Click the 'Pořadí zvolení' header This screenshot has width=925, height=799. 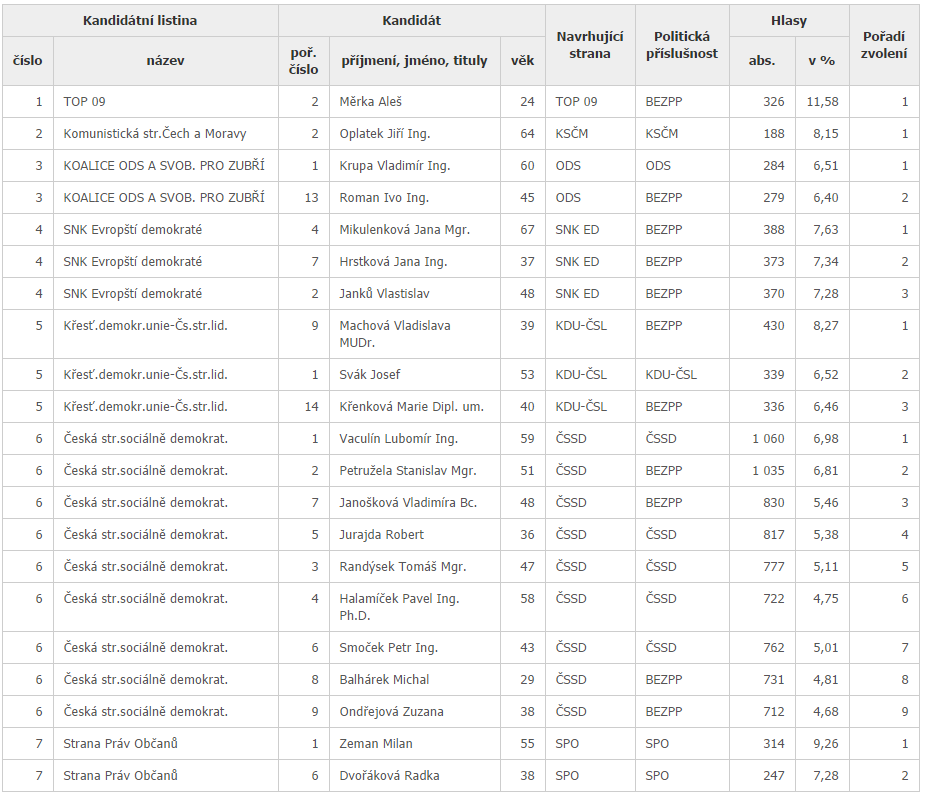click(884, 45)
